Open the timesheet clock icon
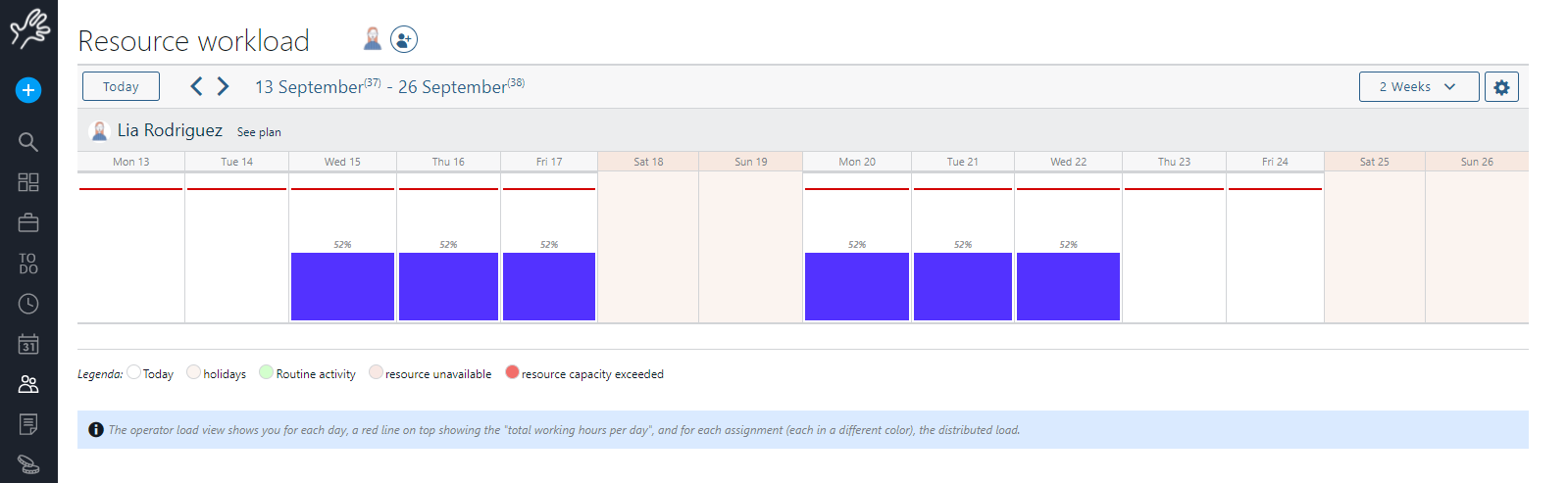Image resolution: width=1568 pixels, height=483 pixels. coord(28,304)
